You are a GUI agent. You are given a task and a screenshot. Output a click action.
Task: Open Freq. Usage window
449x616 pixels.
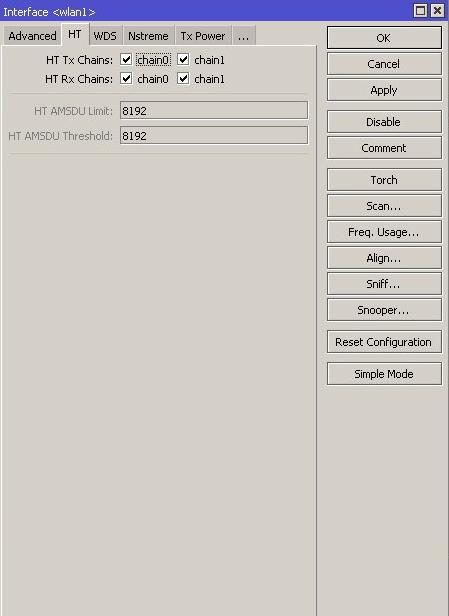384,232
